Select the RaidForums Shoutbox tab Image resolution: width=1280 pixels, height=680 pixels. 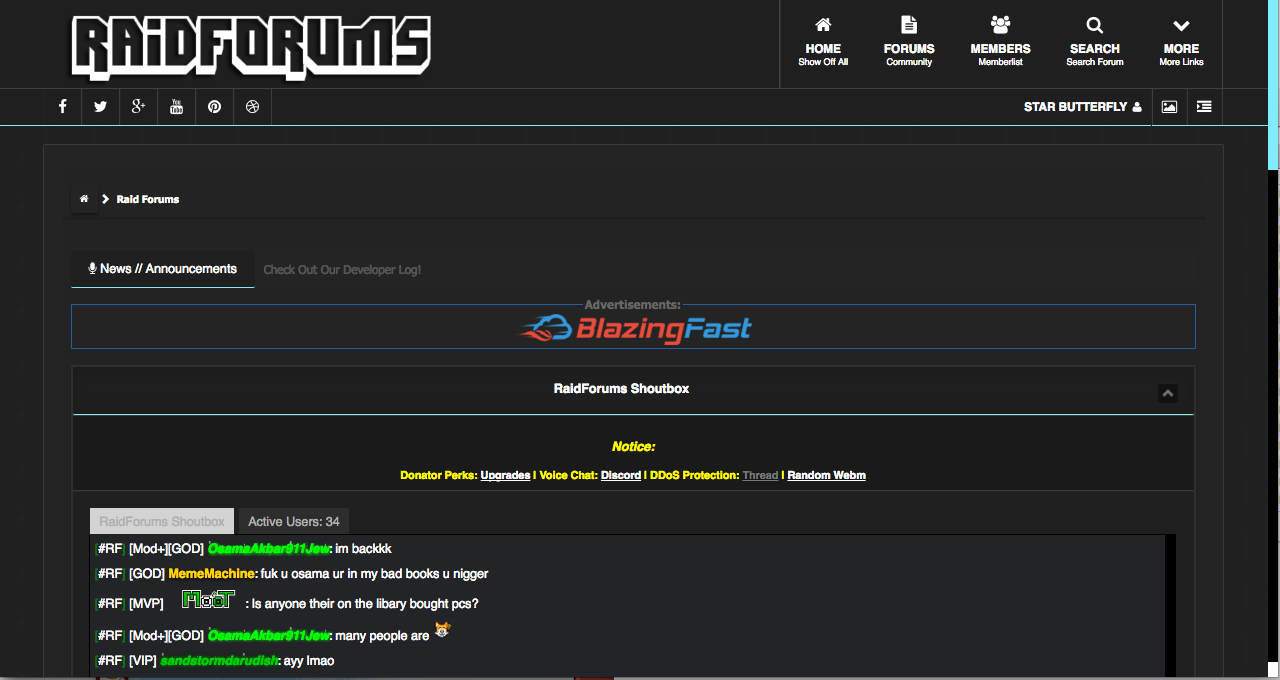point(162,521)
